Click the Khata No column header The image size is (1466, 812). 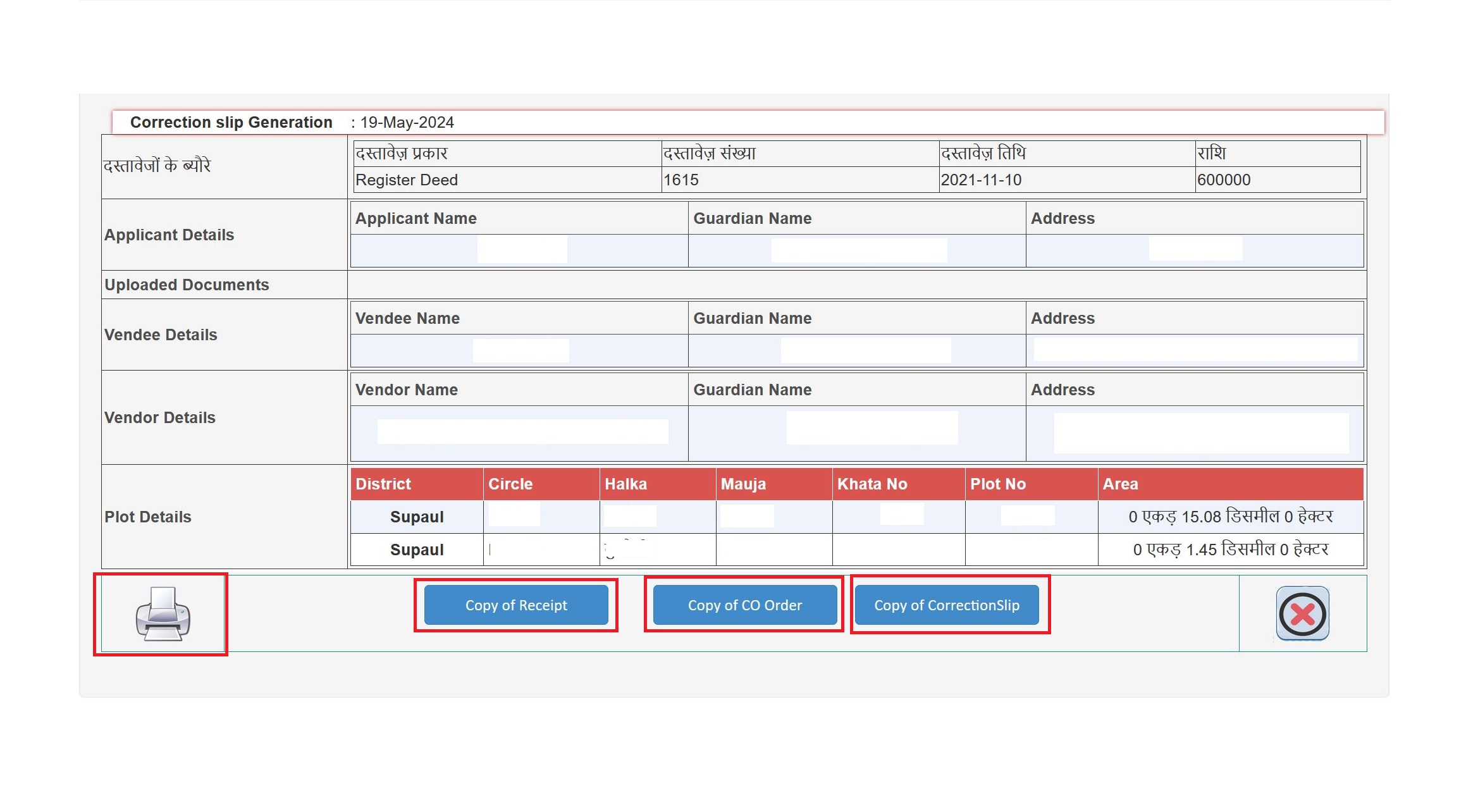pyautogui.click(x=872, y=484)
